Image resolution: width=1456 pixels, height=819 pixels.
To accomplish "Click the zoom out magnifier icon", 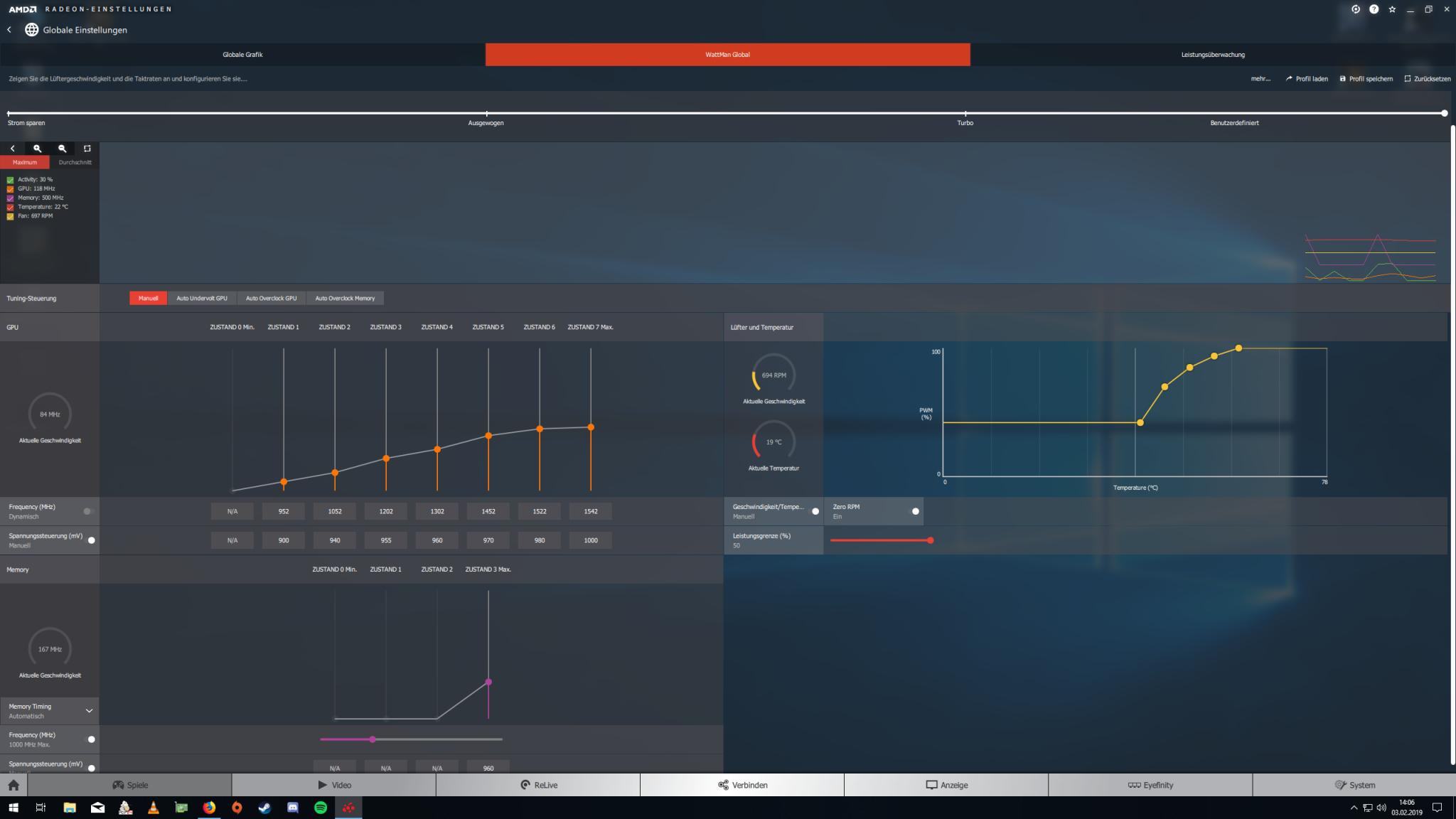I will click(62, 149).
